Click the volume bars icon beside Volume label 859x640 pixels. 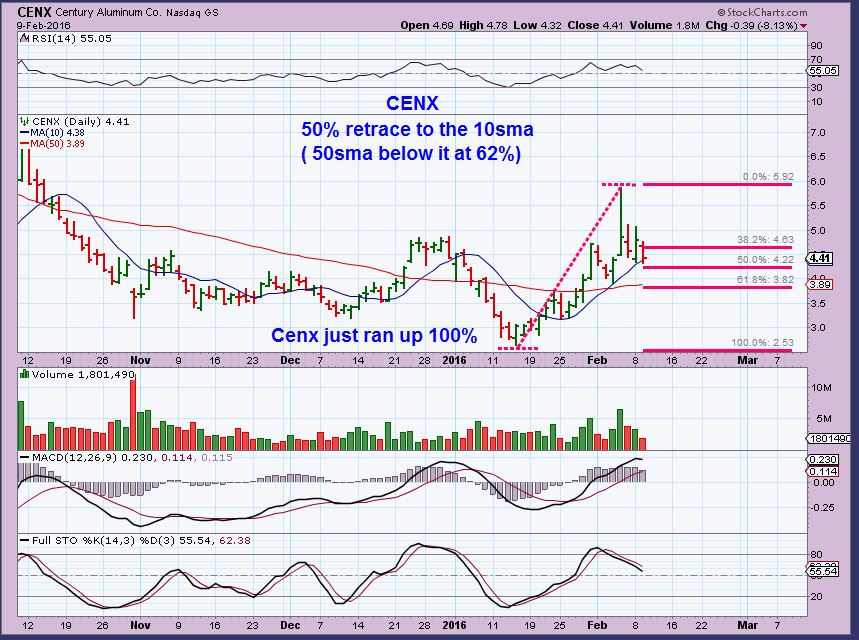coord(25,374)
